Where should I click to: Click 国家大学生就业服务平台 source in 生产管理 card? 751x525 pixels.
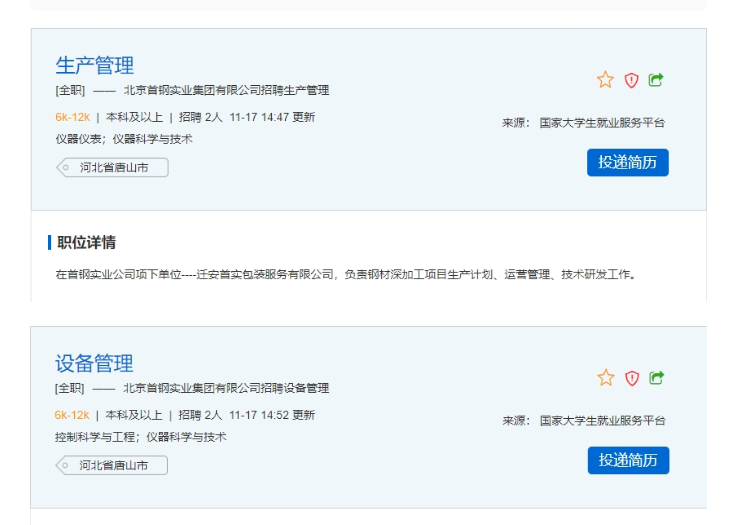click(x=601, y=123)
